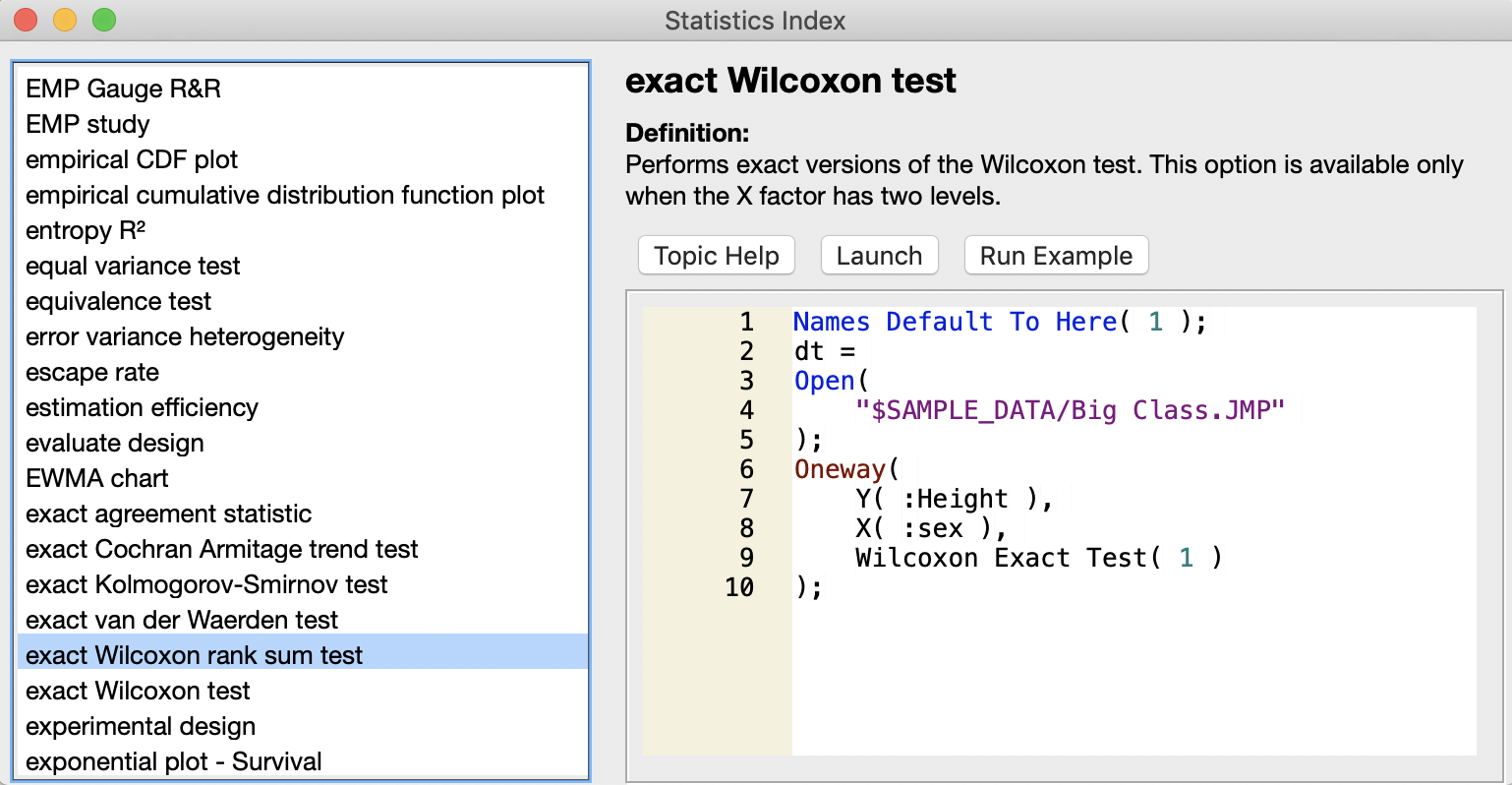Select 'equivalence test' in the list
Image resolution: width=1512 pixels, height=785 pixels.
pyautogui.click(x=118, y=301)
